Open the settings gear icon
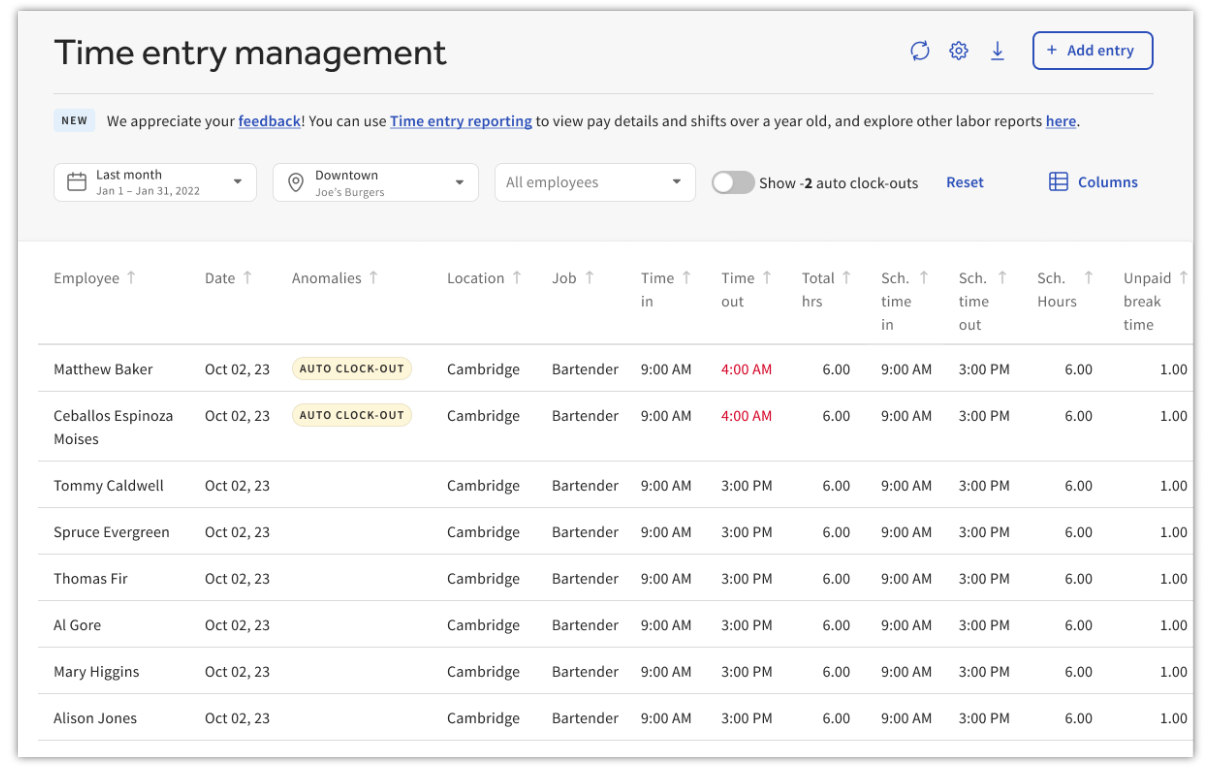 coord(958,50)
